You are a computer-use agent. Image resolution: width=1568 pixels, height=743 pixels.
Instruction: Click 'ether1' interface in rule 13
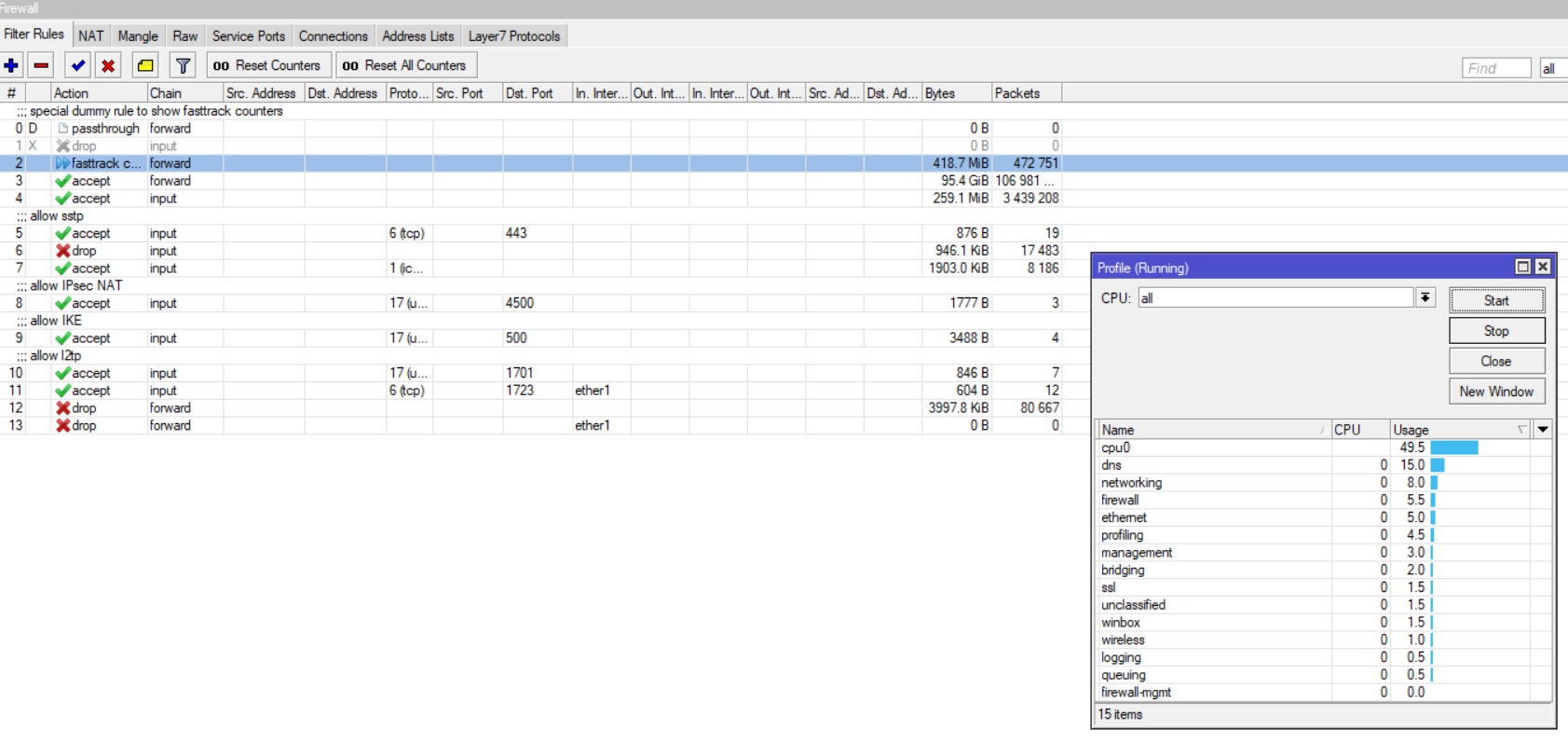coord(593,426)
